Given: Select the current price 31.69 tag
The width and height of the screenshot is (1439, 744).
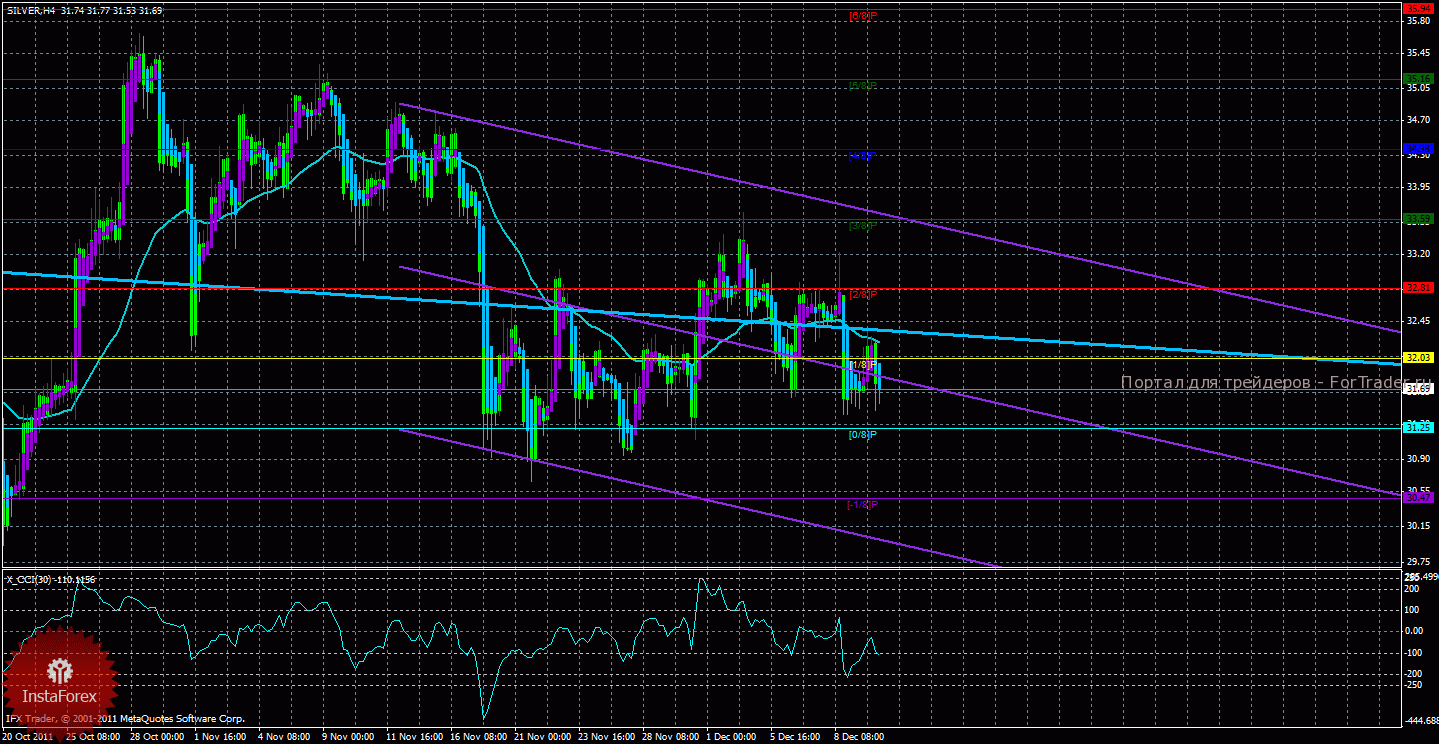Looking at the screenshot, I should click(x=1418, y=388).
